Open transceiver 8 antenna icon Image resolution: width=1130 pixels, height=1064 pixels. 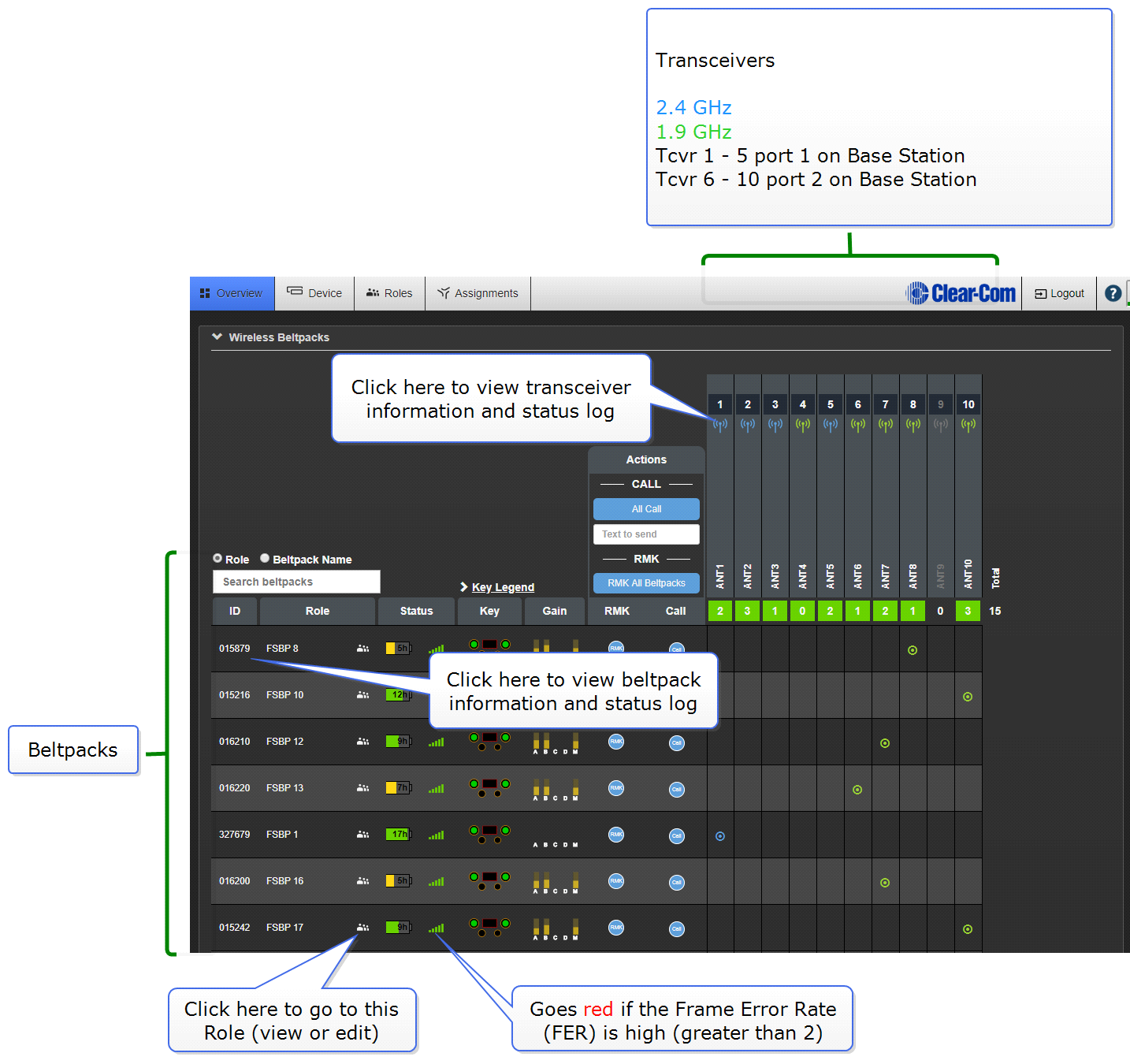point(913,425)
